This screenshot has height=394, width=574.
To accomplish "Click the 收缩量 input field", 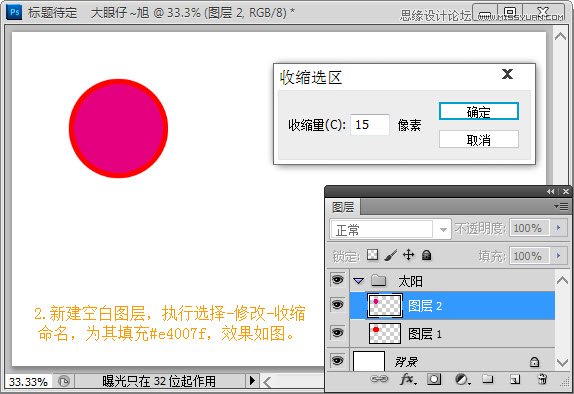I will click(x=370, y=124).
